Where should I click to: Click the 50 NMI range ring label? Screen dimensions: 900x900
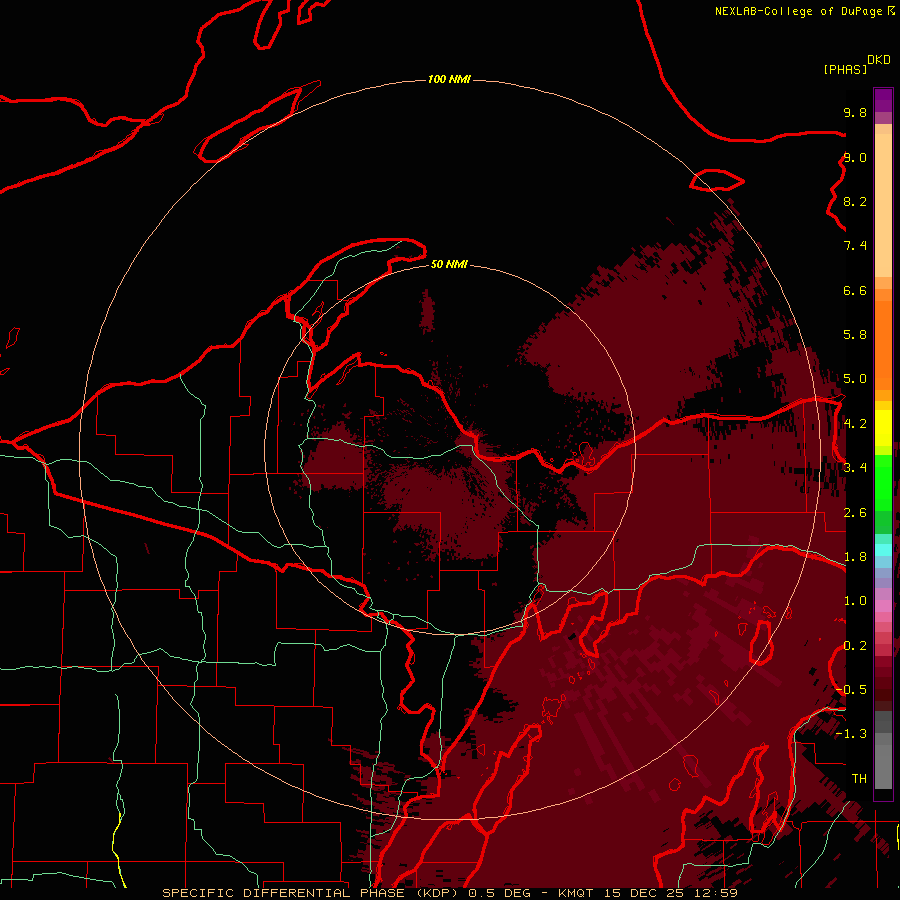pyautogui.click(x=449, y=265)
